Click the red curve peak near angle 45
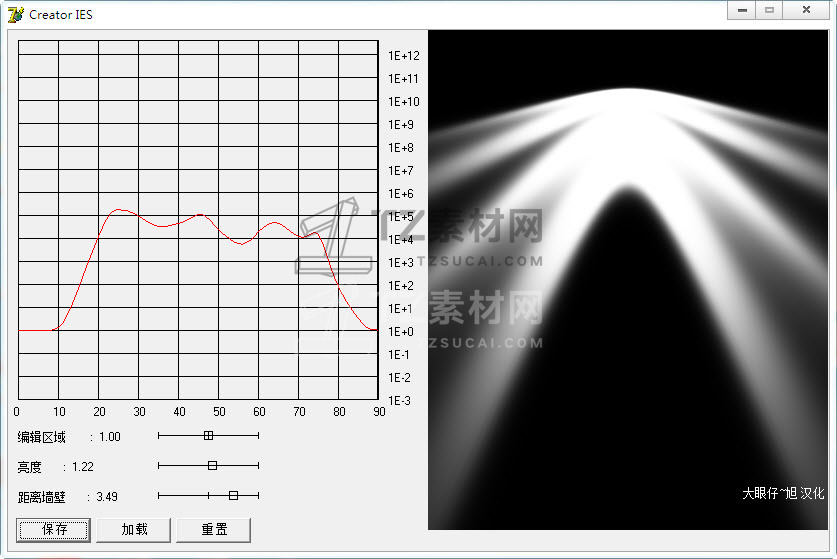The height and width of the screenshot is (559, 837). [200, 215]
